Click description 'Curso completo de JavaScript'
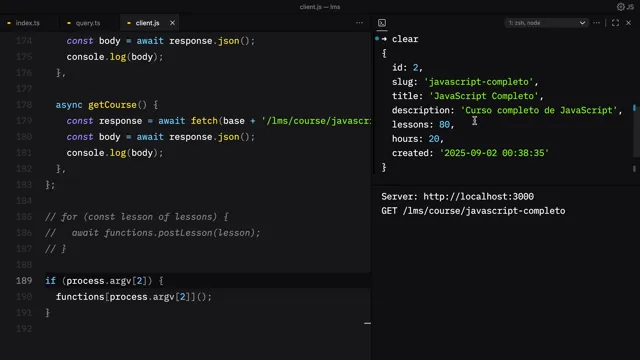This screenshot has width=640, height=360. click(539, 110)
